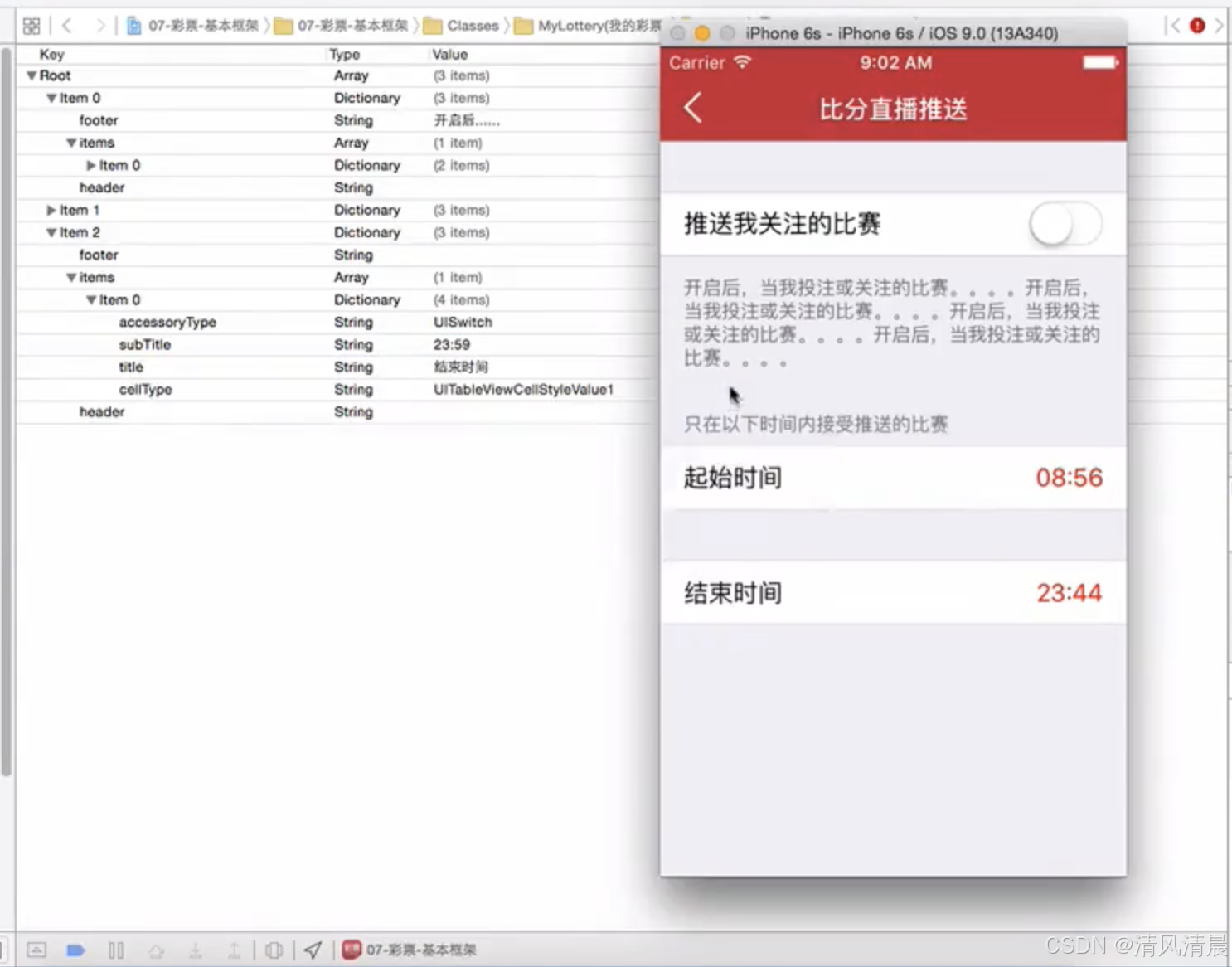1232x967 pixels.
Task: Hide the debug area toggle icon
Action: pyautogui.click(x=36, y=950)
